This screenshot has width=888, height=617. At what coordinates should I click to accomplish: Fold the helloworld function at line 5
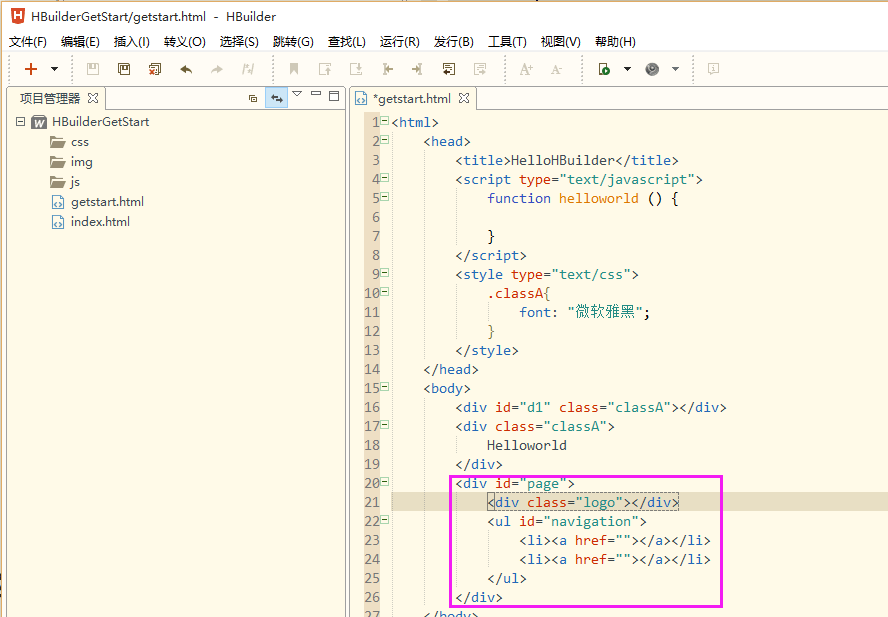coord(385,197)
